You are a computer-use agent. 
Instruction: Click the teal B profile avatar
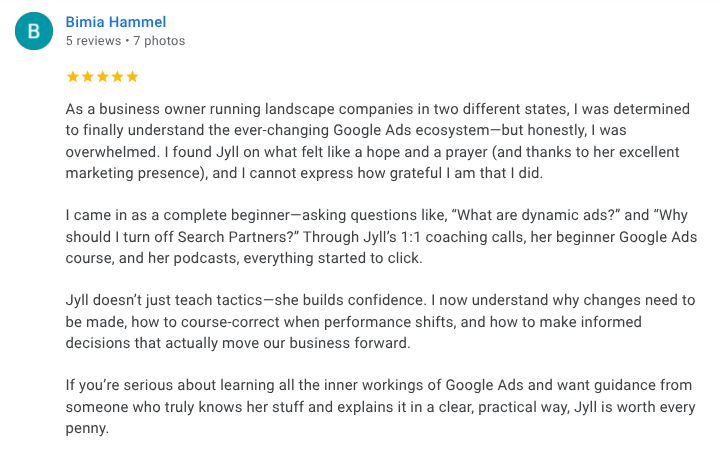34,31
